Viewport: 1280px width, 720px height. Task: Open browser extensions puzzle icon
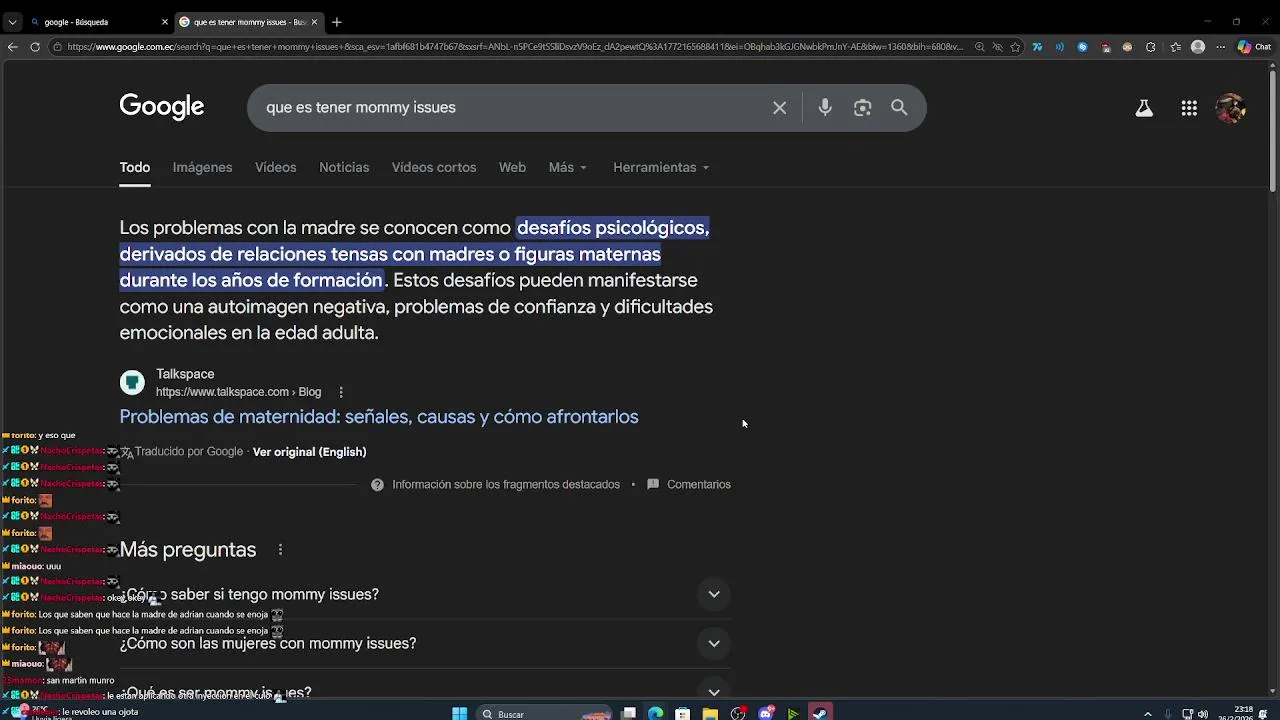pos(1150,47)
